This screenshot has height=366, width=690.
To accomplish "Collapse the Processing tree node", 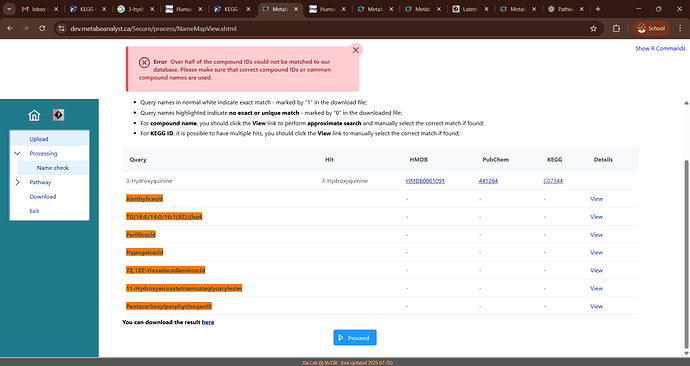I will coord(18,153).
